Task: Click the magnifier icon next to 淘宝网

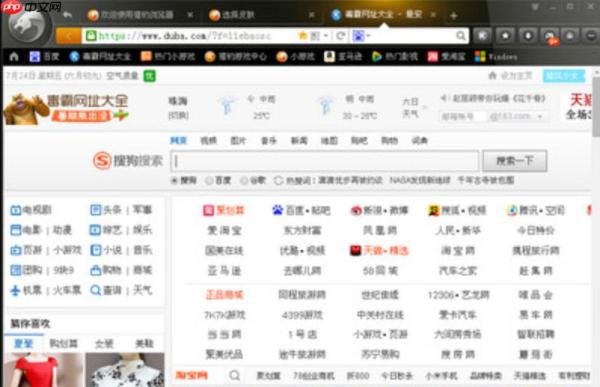Action: [235, 375]
